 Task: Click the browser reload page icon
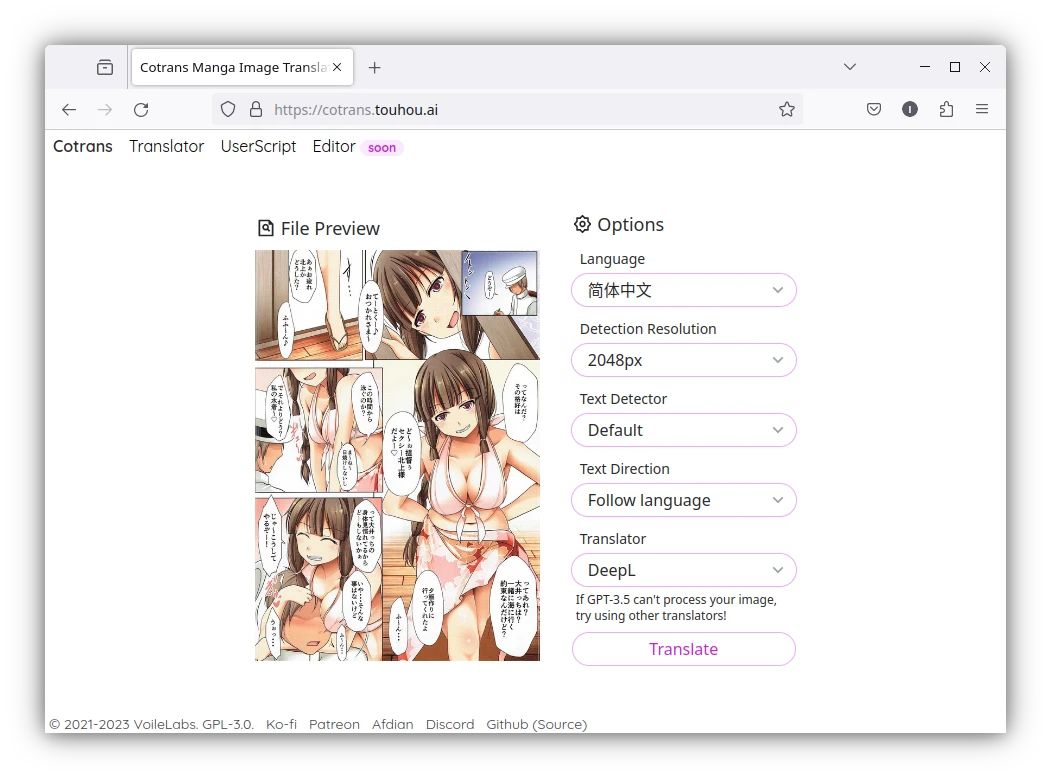point(141,110)
